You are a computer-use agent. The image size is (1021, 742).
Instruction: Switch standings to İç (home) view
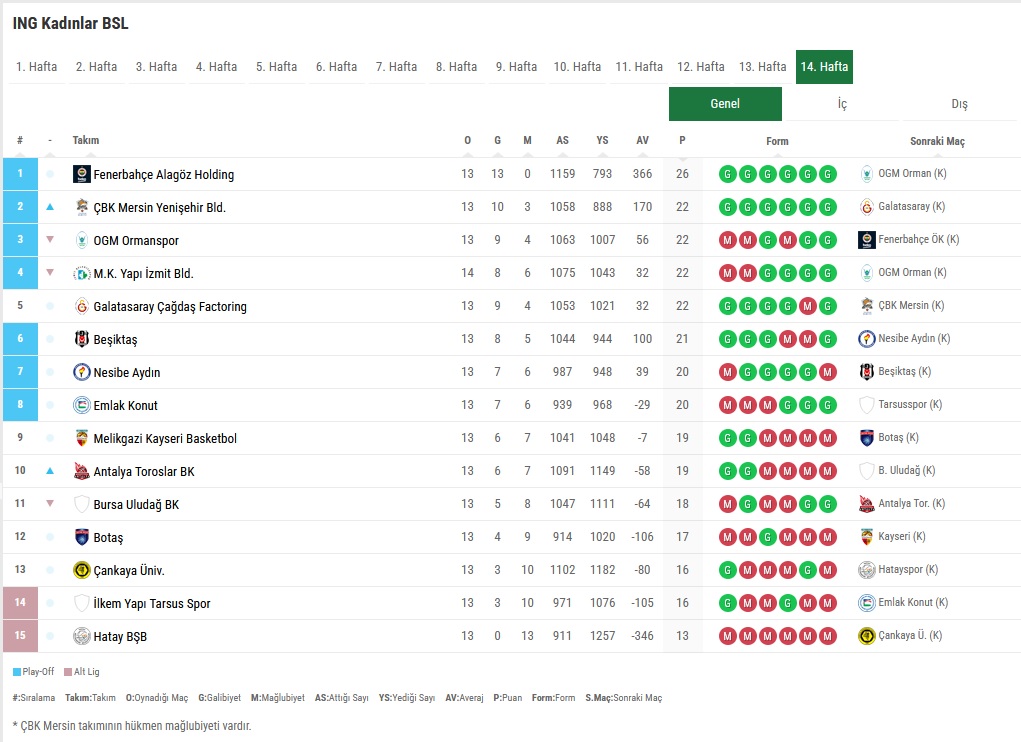(x=842, y=103)
